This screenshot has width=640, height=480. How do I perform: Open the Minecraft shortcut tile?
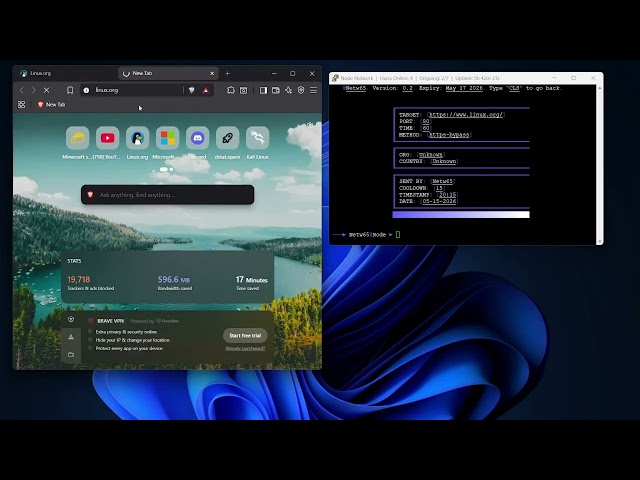click(78, 138)
